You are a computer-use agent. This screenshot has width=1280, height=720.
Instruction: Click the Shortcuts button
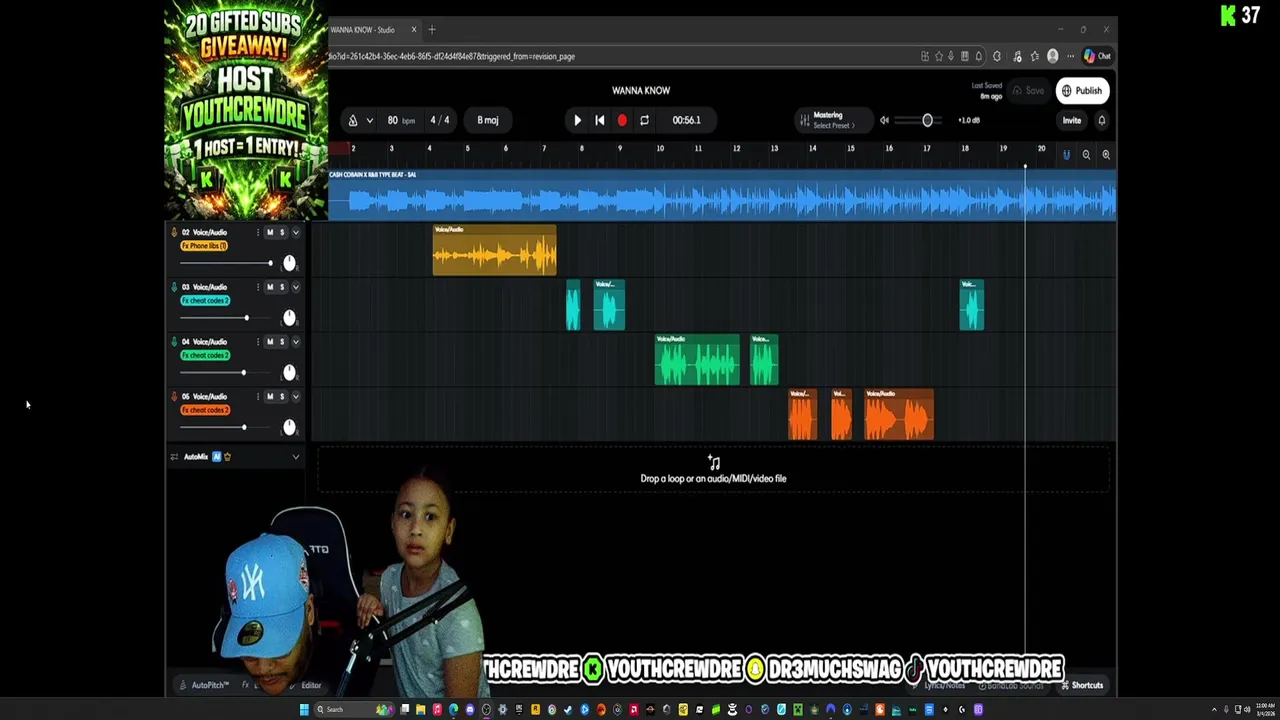(x=1082, y=686)
